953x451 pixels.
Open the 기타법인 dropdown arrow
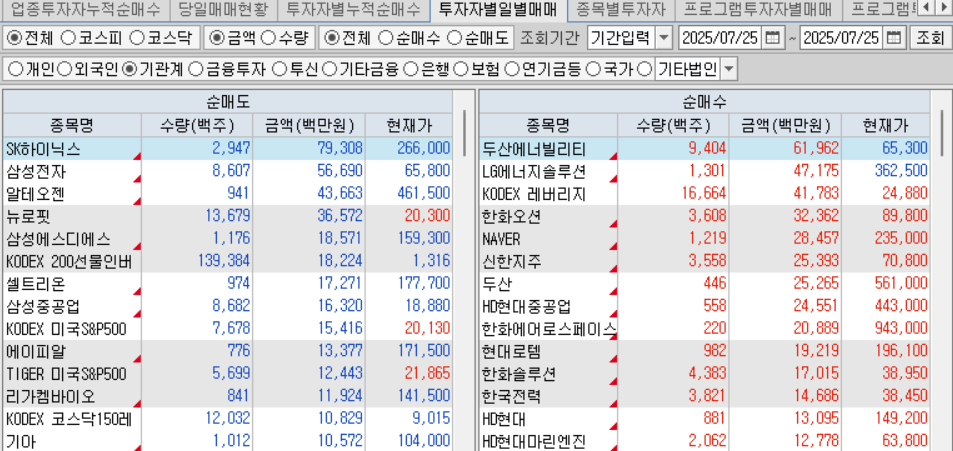pos(729,69)
